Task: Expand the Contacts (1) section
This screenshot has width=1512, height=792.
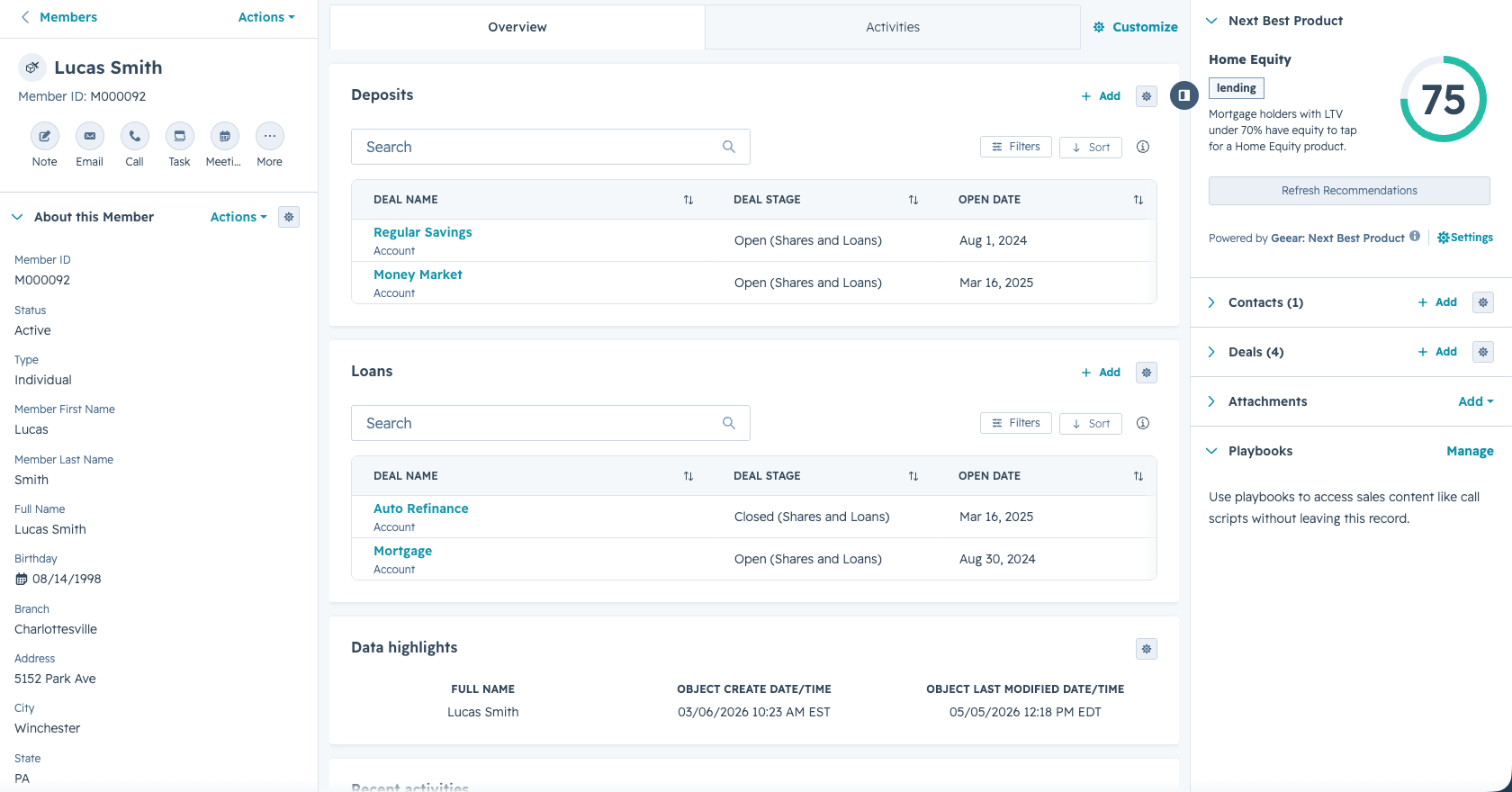Action: 1211,302
